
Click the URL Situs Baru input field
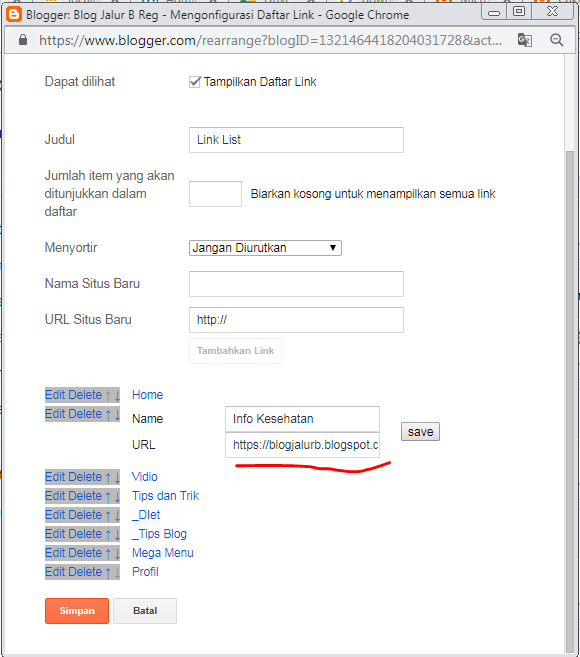[296, 320]
